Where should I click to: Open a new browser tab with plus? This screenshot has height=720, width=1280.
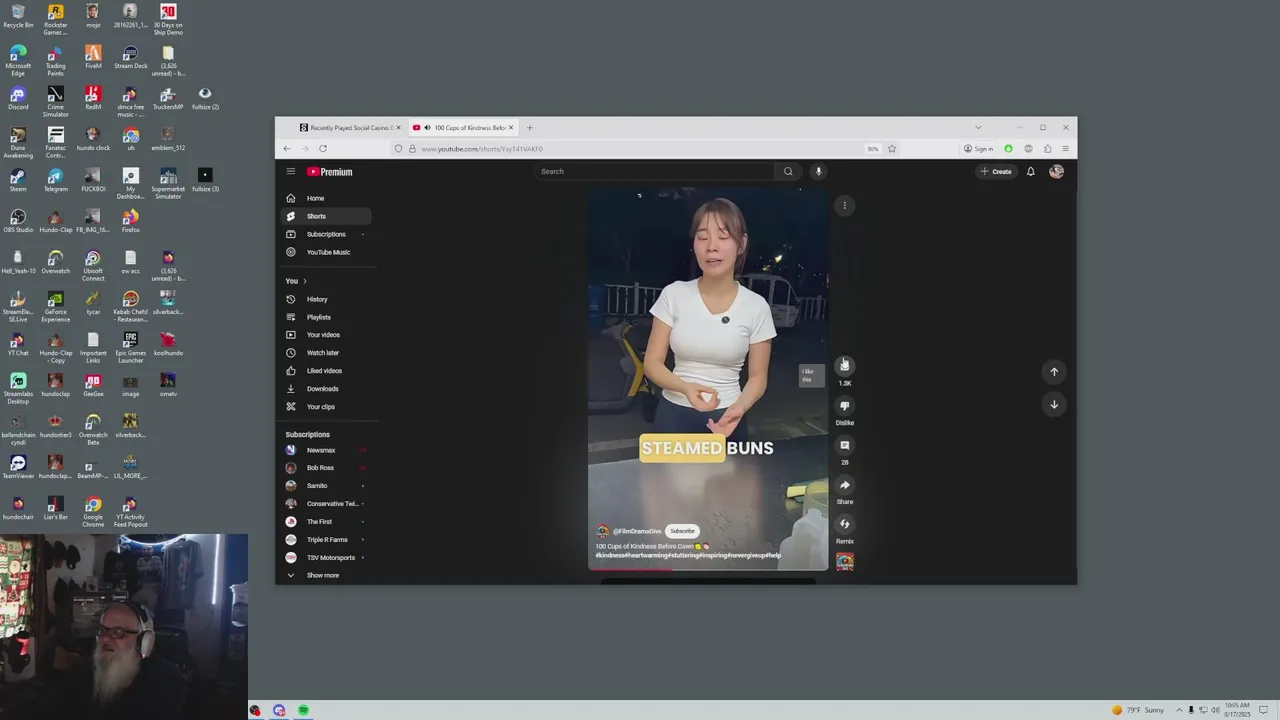coord(530,128)
